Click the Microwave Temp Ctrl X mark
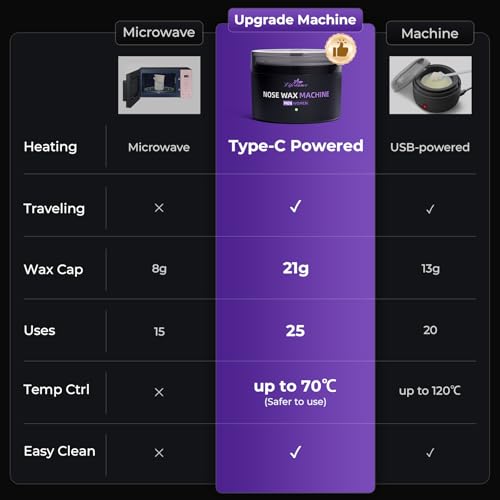This screenshot has height=500, width=500. coord(159,392)
